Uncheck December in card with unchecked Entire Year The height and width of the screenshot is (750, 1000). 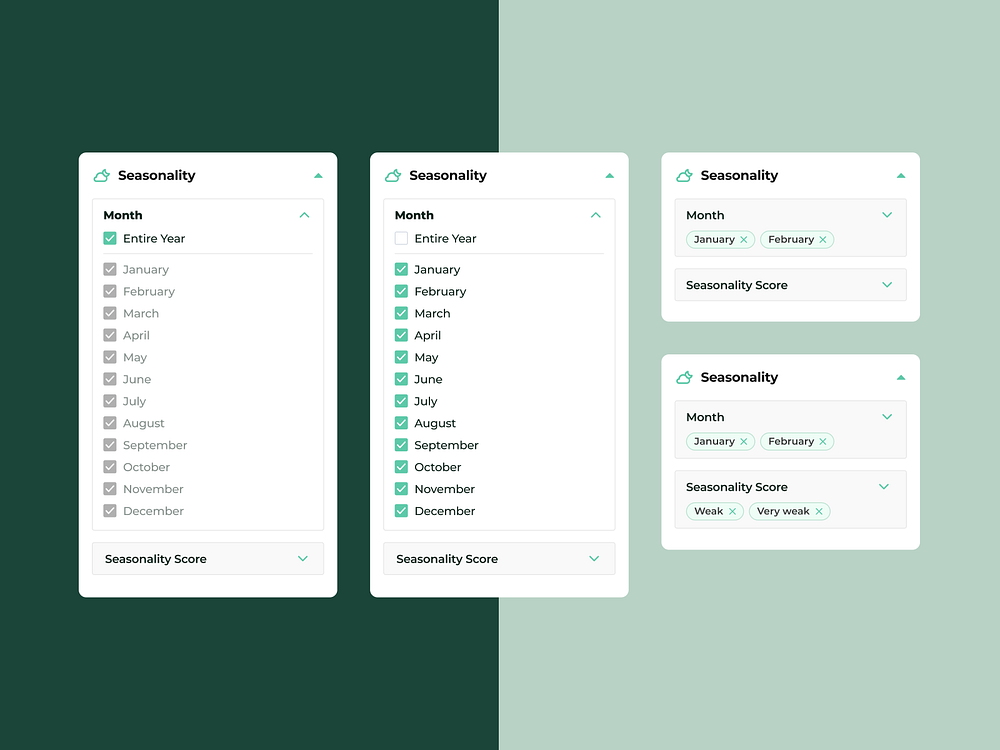tap(401, 511)
